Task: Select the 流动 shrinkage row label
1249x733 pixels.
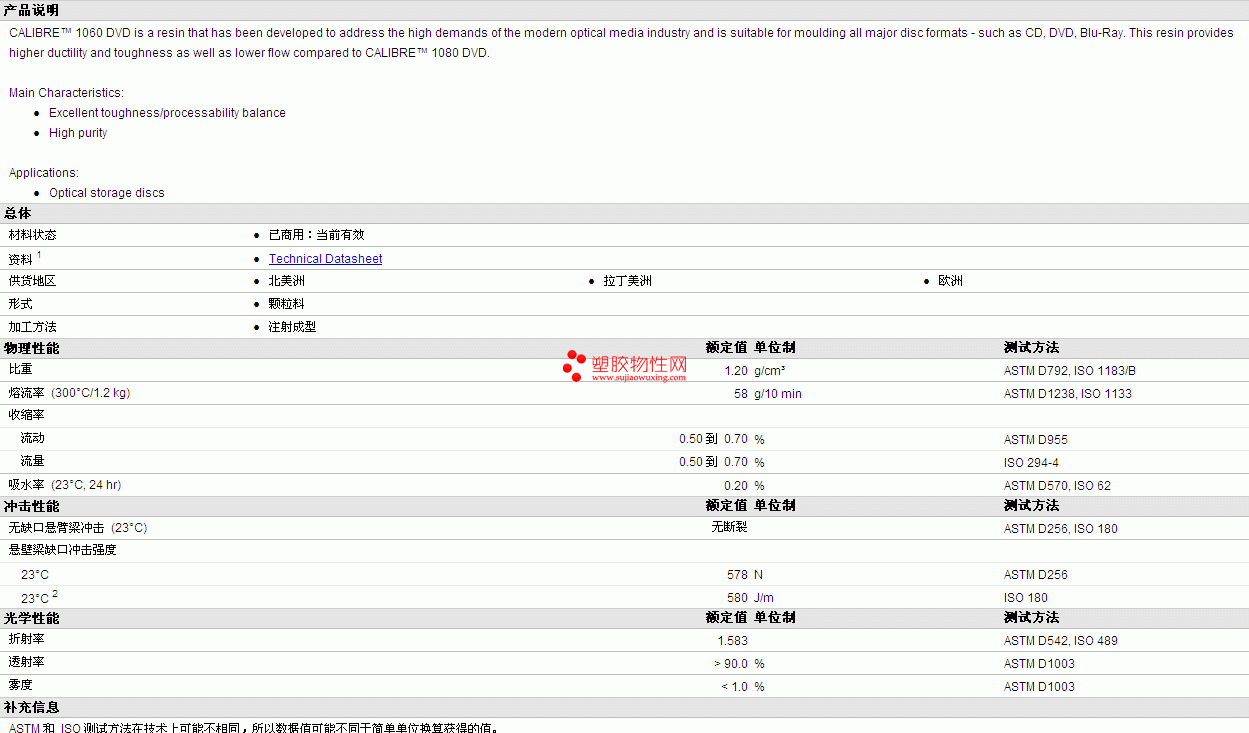Action: pos(33,439)
